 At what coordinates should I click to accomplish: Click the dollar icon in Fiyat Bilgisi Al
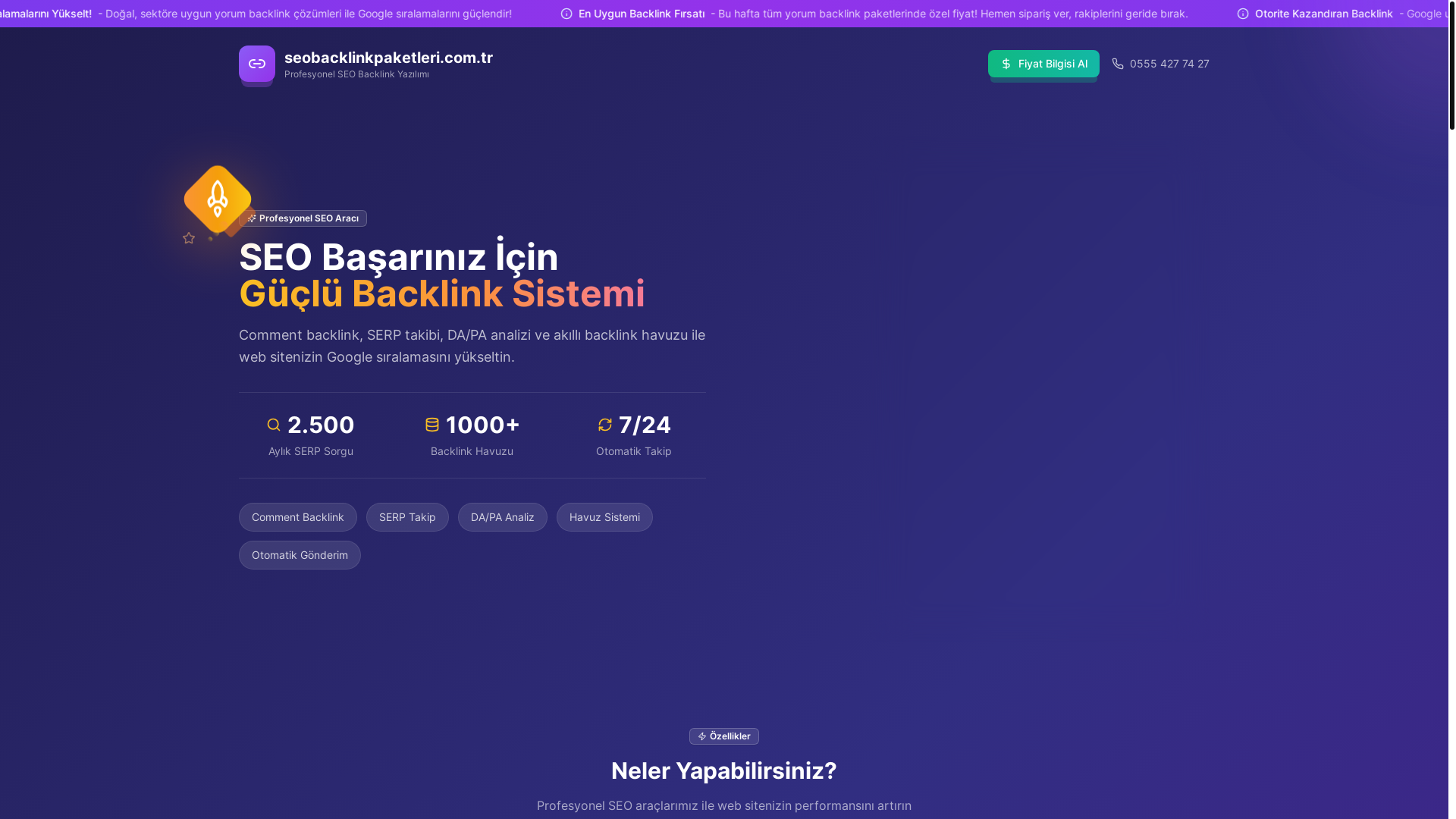pyautogui.click(x=1006, y=64)
